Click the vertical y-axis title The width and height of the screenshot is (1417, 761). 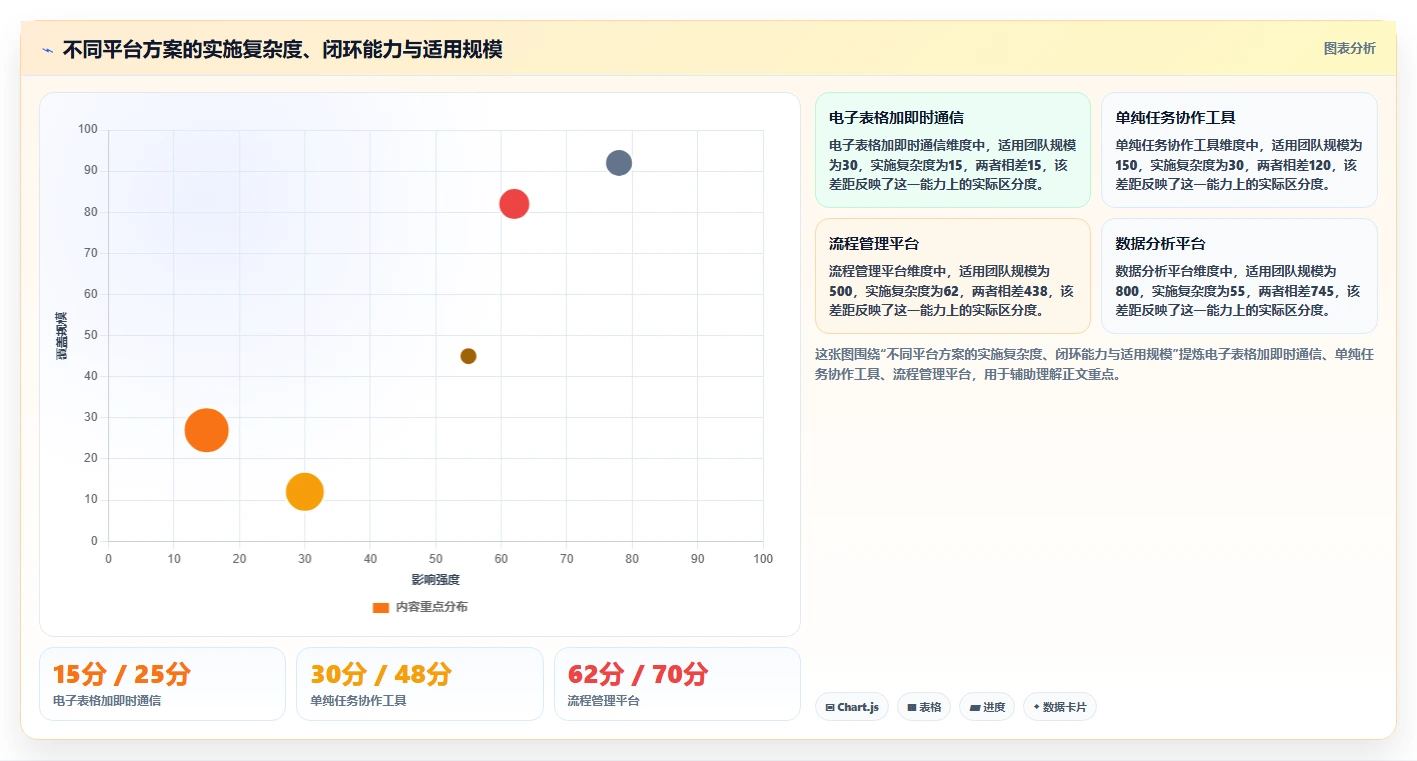click(62, 336)
